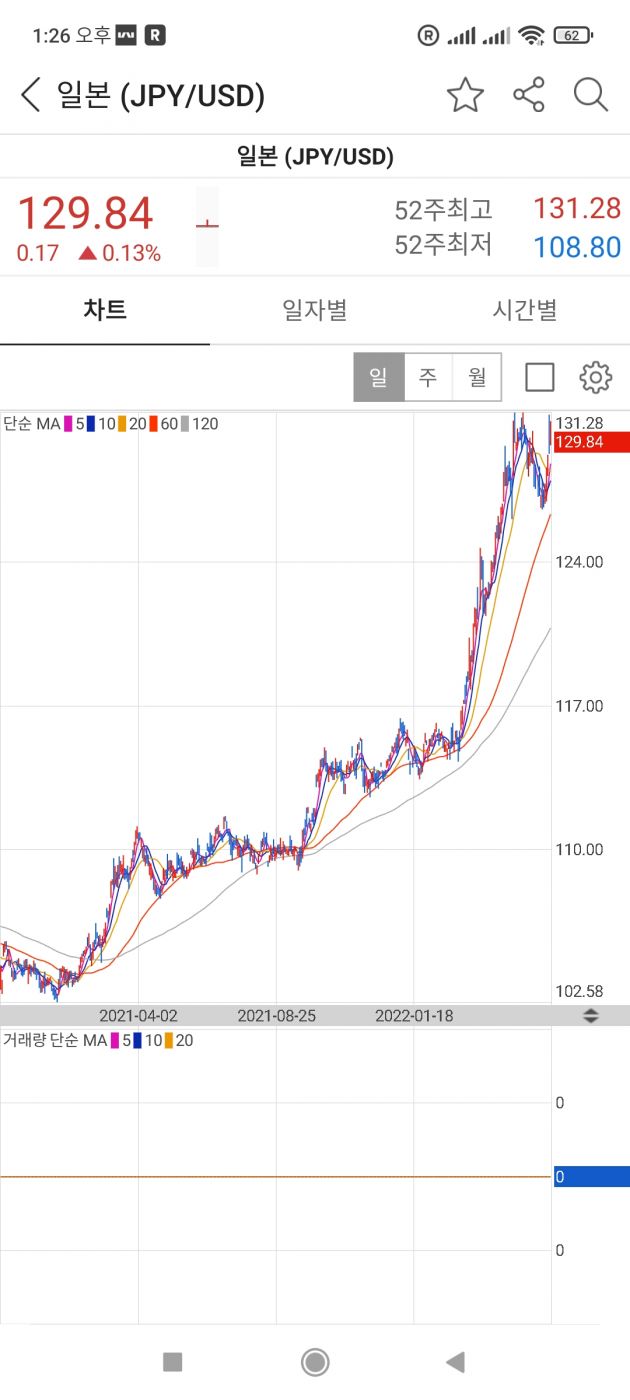This screenshot has width=630, height=1400.
Task: Tap the Android home circle button
Action: [x=315, y=1361]
